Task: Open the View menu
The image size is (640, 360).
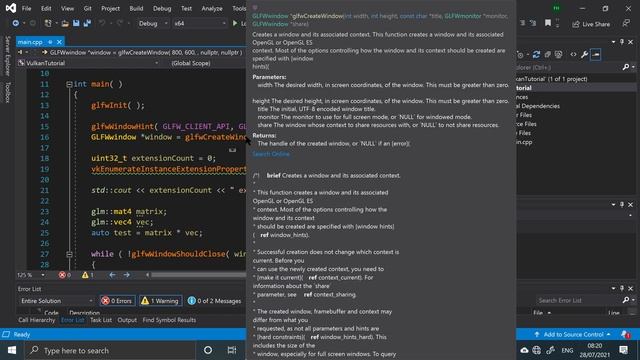Action: [67, 8]
